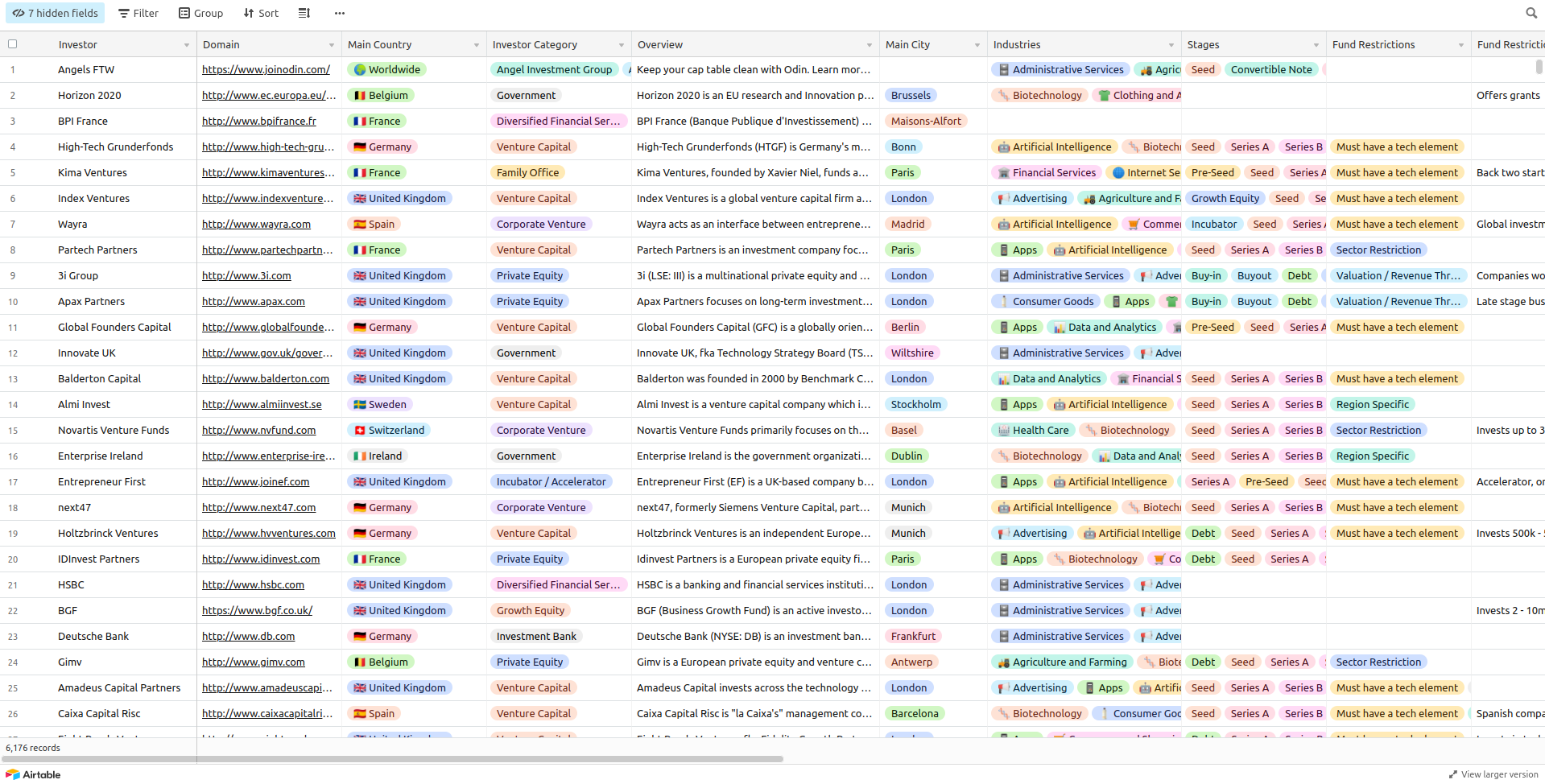The image size is (1545, 784).
Task: Open the bpifrance.fr link
Action: (259, 122)
